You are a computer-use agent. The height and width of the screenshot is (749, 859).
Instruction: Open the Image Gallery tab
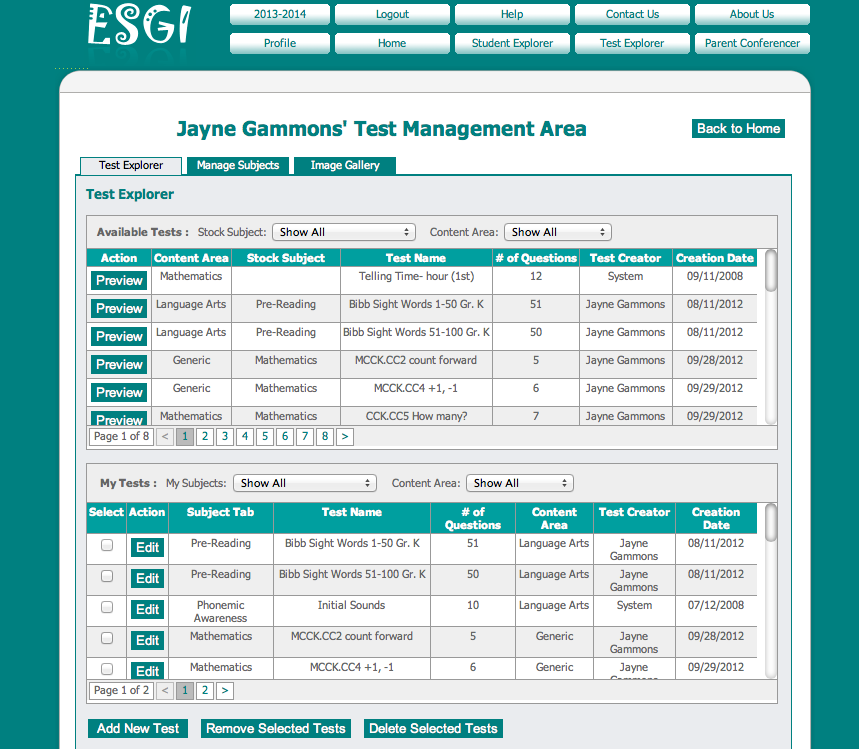(x=344, y=166)
